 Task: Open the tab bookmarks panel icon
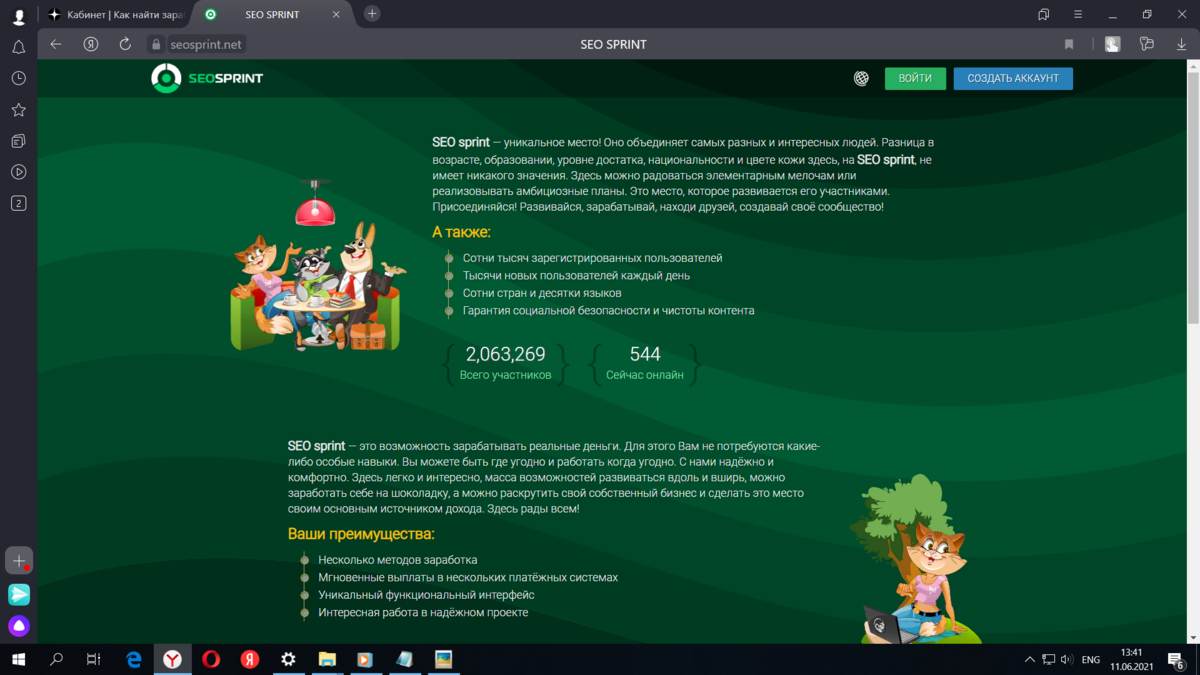point(1044,14)
